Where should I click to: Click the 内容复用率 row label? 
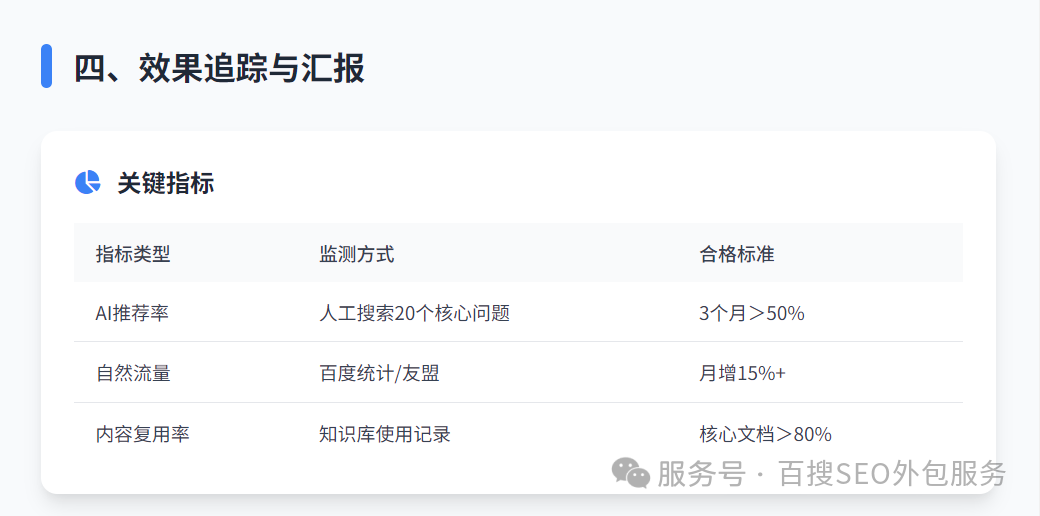[143, 434]
